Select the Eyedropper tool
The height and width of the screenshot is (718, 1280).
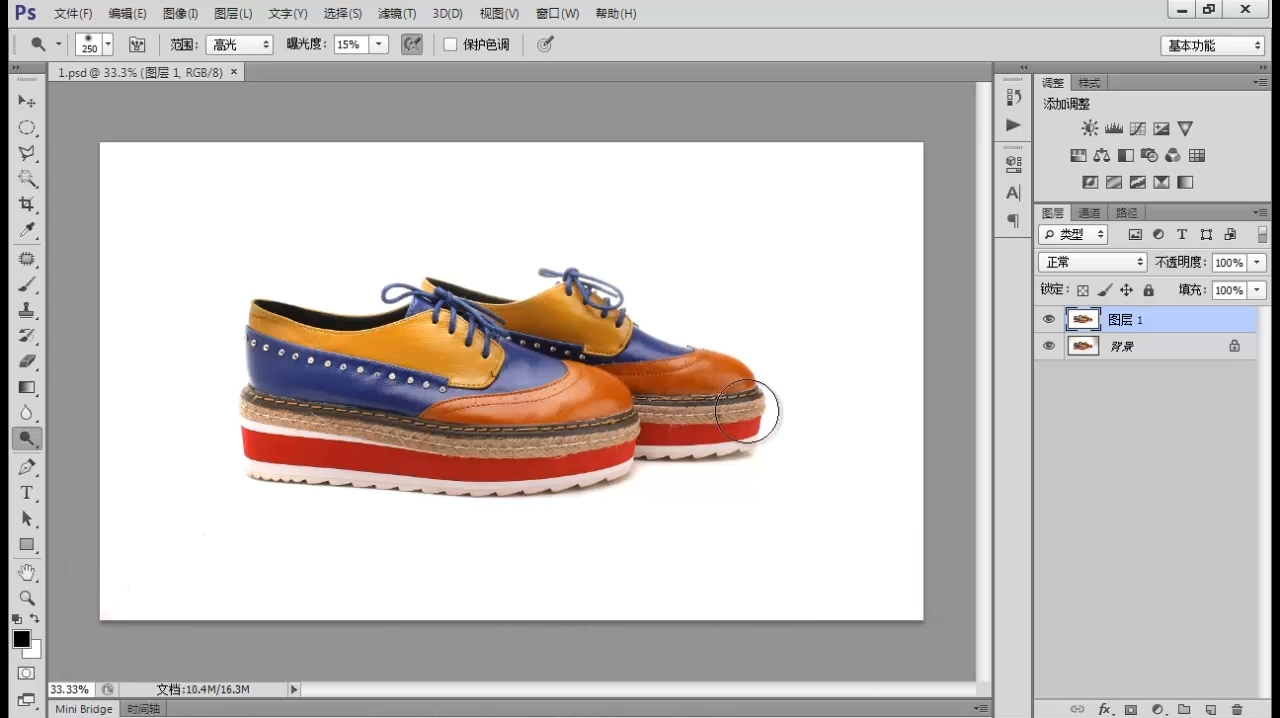(27, 231)
